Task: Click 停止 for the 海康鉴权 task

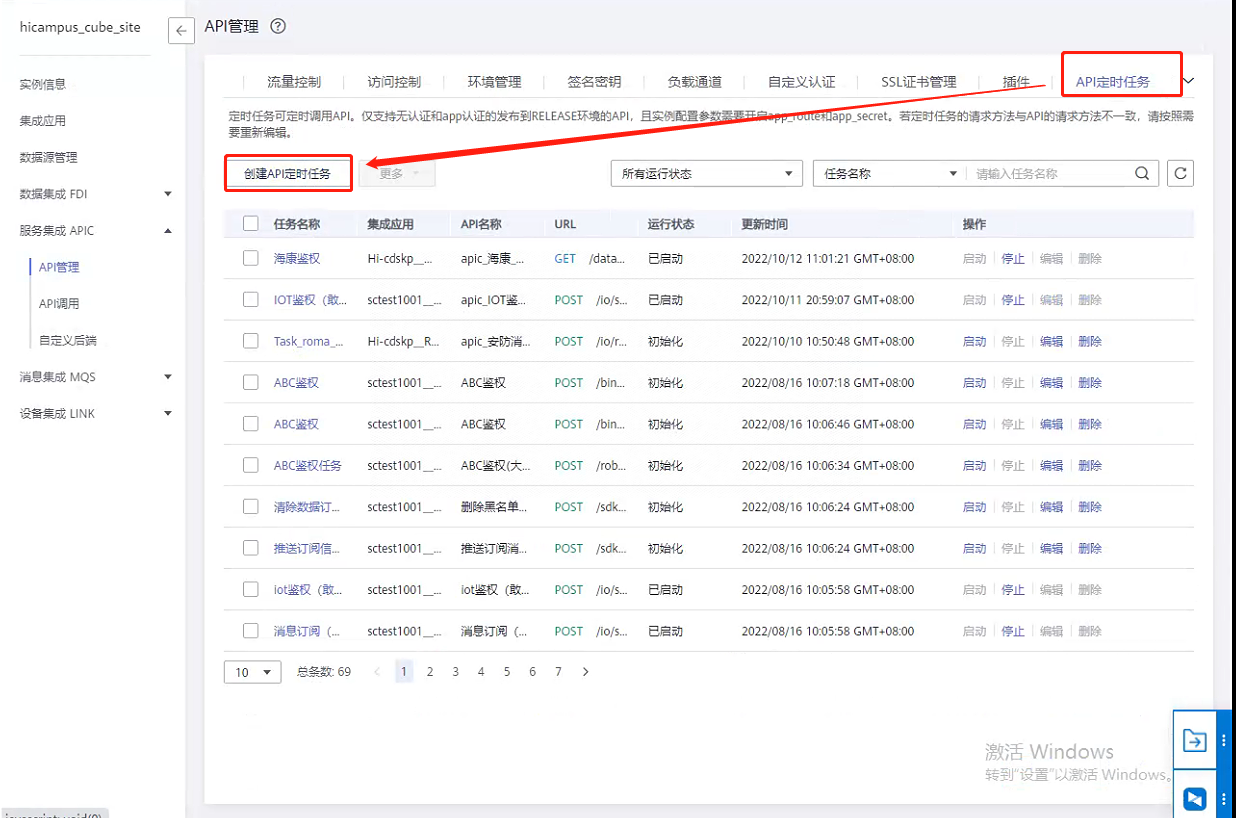Action: (1013, 258)
